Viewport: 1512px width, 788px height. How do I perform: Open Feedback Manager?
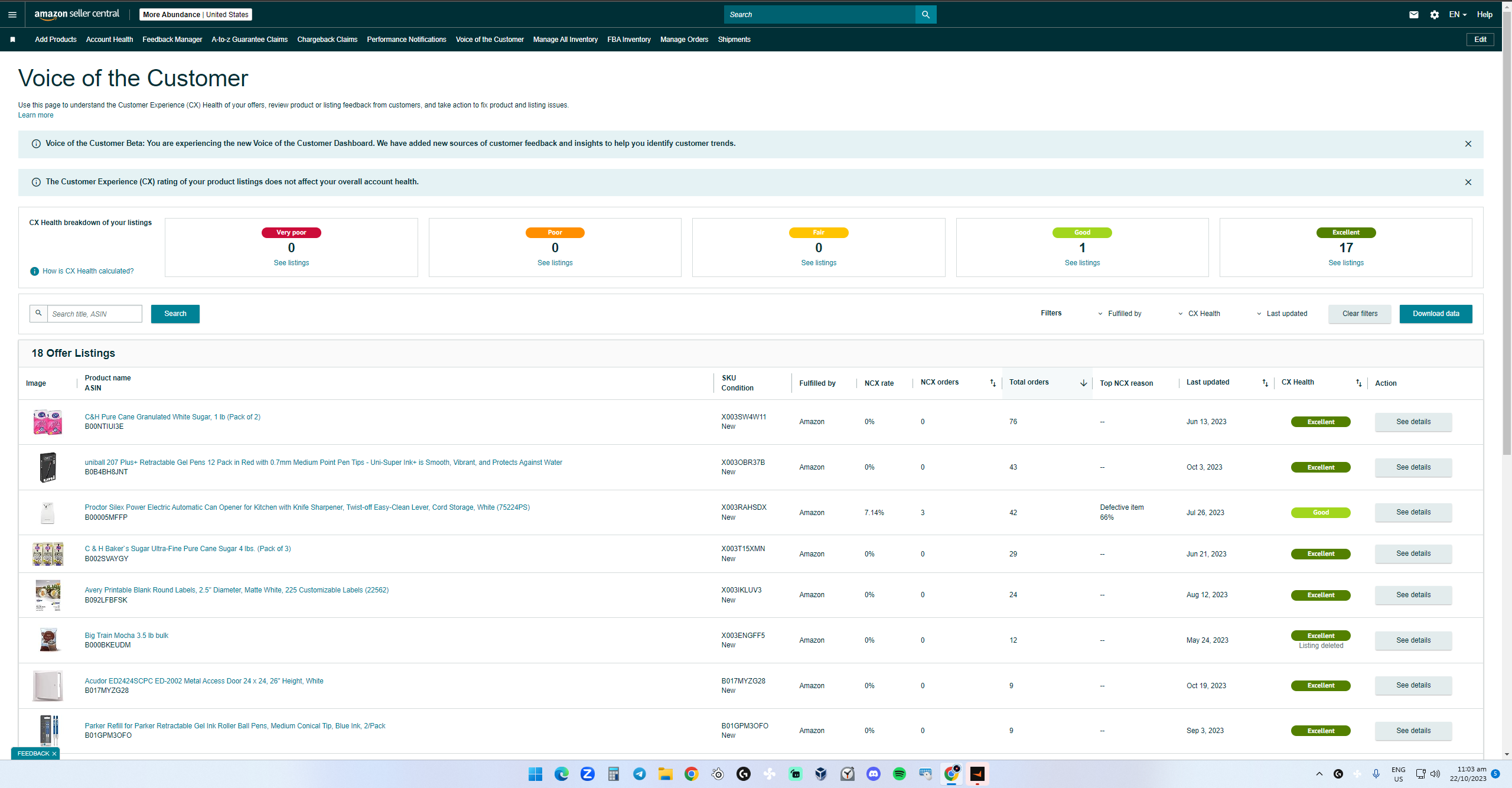[x=172, y=40]
